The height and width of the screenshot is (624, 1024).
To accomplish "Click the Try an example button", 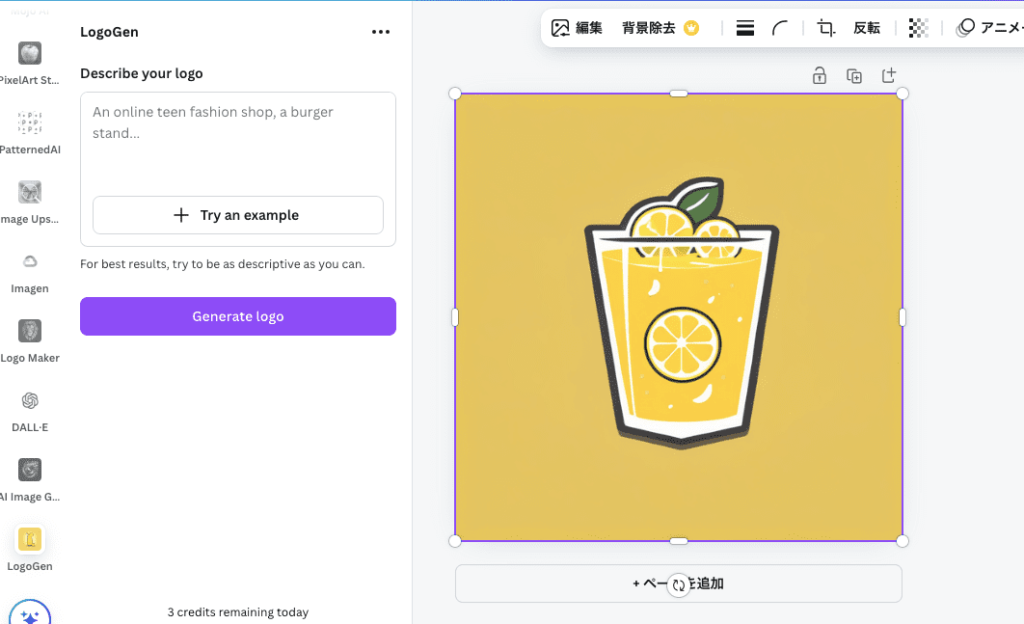I will [238, 215].
